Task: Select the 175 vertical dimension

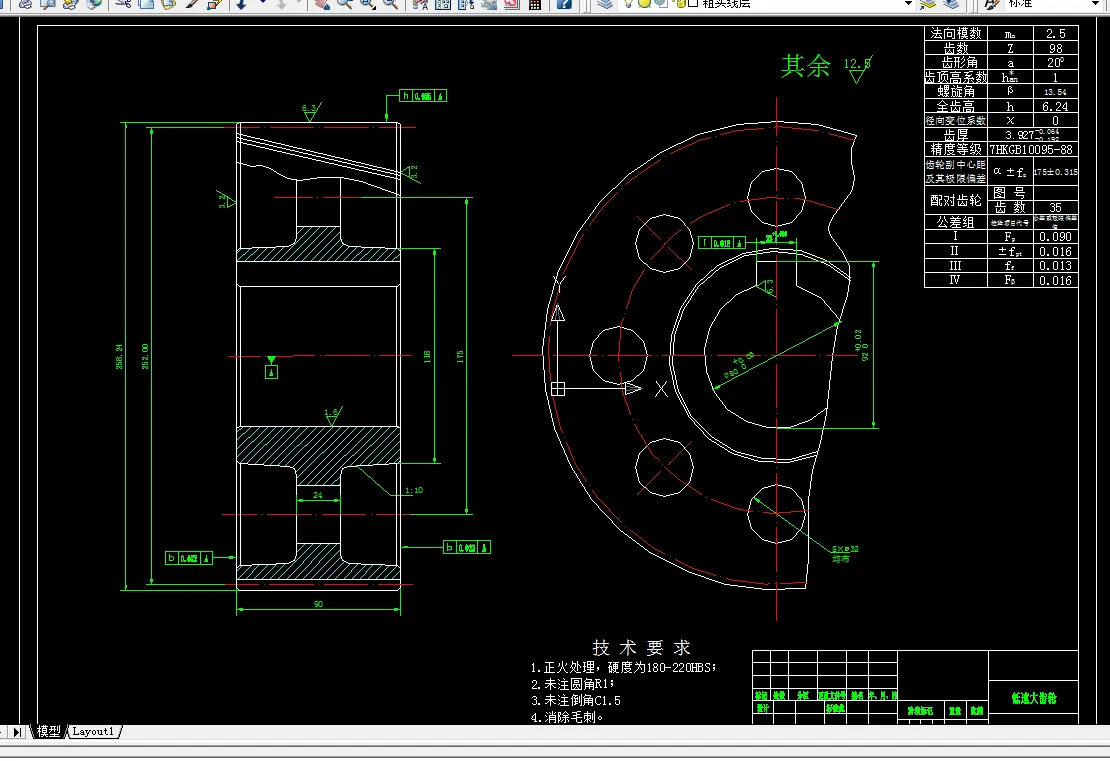Action: tap(460, 356)
